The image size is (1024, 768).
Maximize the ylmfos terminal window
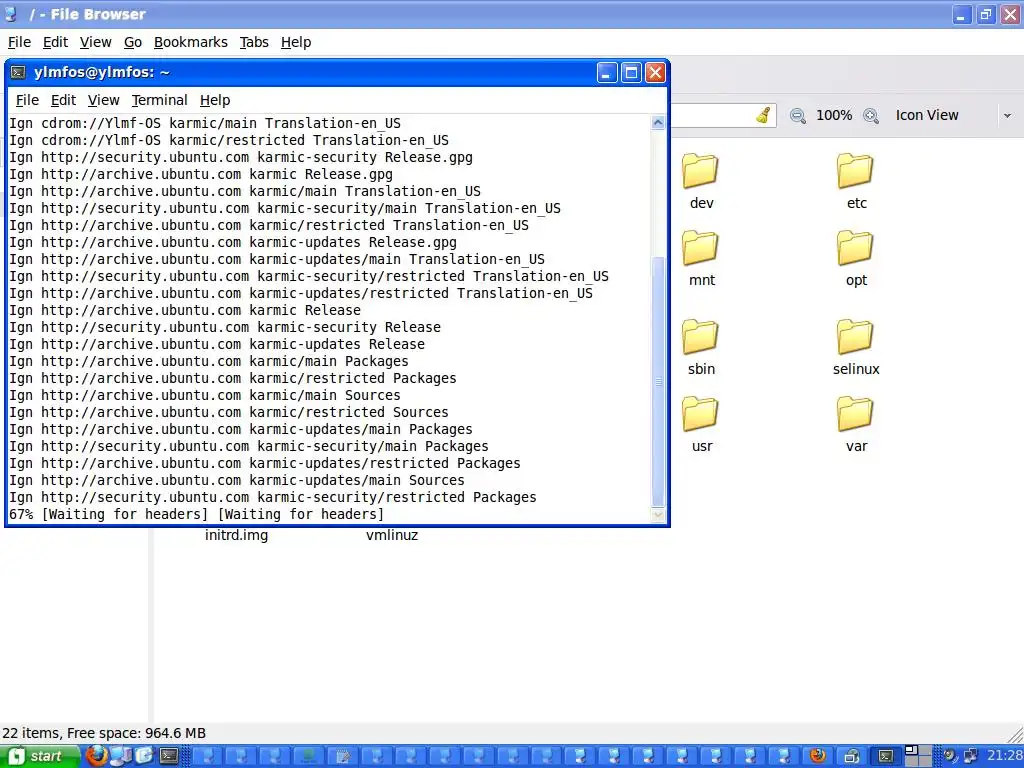(x=631, y=72)
